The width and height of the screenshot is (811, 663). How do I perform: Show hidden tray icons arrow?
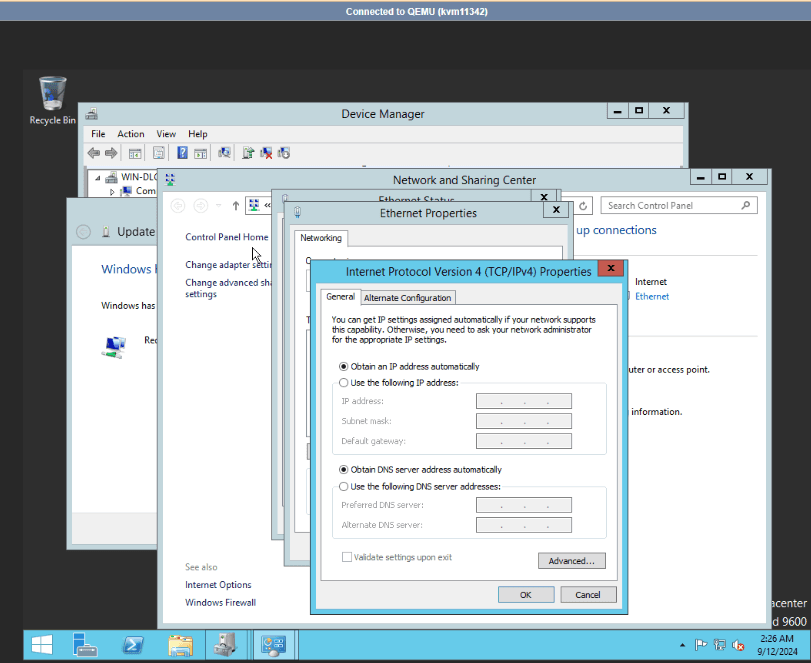[x=682, y=645]
